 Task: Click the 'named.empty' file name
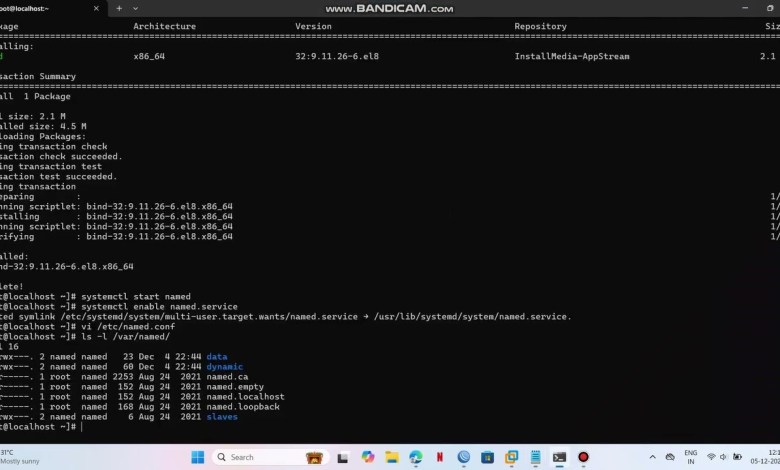pos(235,387)
